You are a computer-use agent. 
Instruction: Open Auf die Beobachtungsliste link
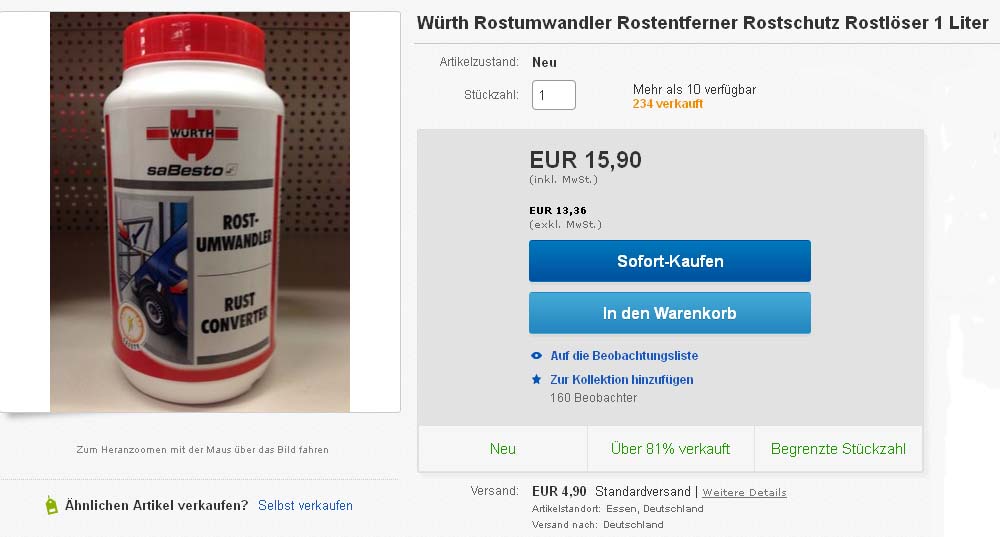[624, 356]
